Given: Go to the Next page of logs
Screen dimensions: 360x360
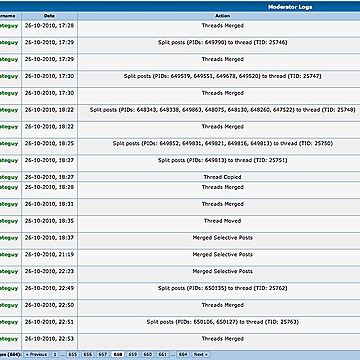Looking at the screenshot, I should pyautogui.click(x=201, y=354).
